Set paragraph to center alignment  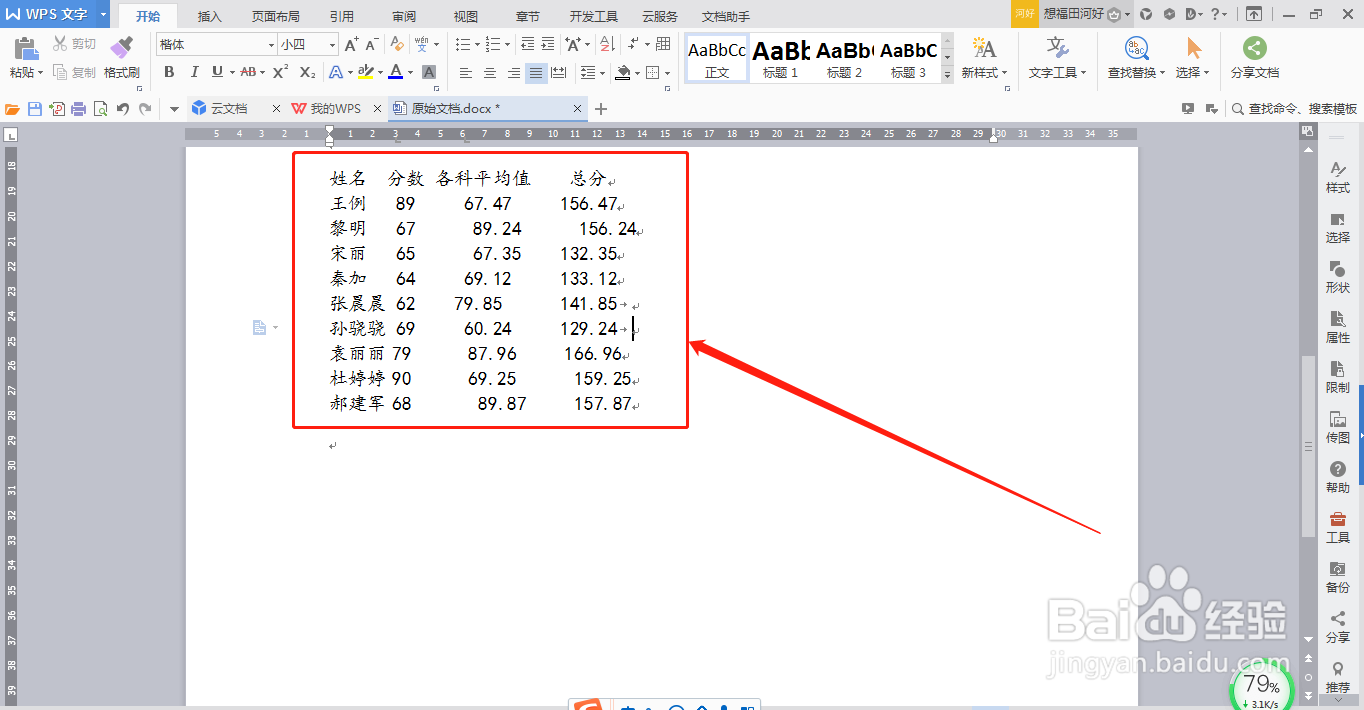(x=490, y=73)
